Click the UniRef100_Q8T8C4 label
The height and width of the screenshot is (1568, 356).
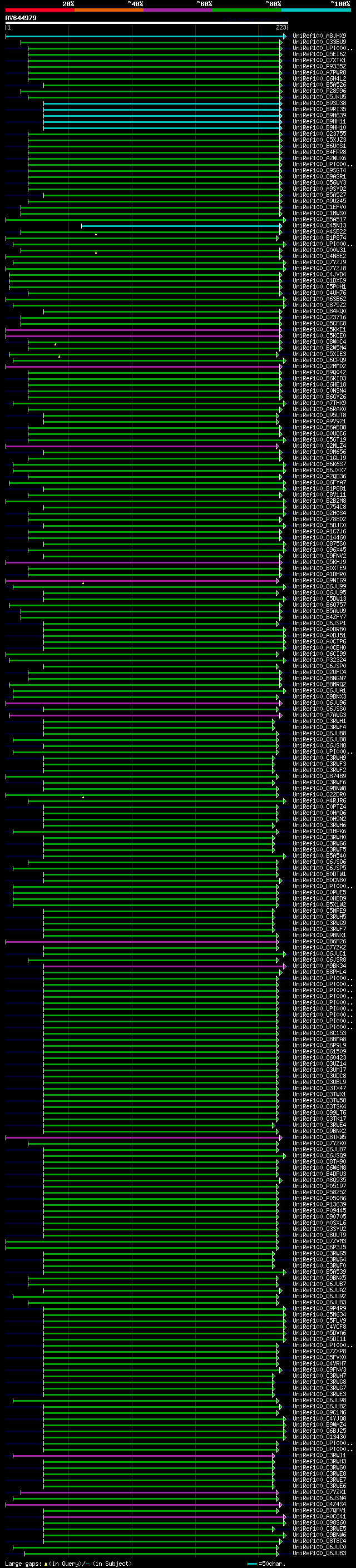(319, 1541)
